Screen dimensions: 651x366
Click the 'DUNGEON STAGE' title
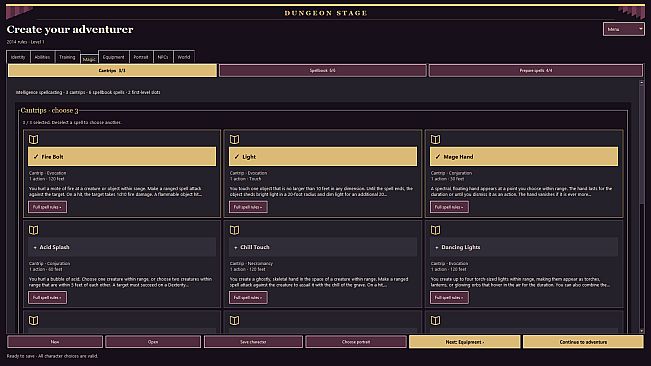pyautogui.click(x=326, y=13)
